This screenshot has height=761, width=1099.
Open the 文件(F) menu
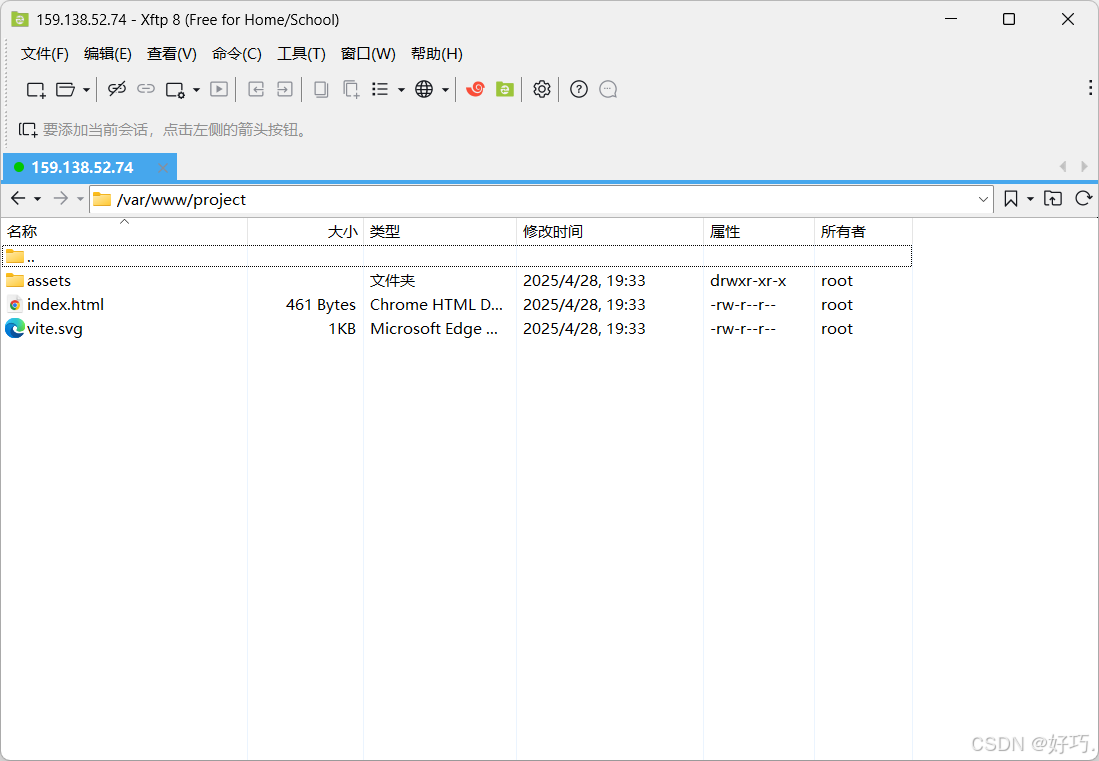pos(45,54)
